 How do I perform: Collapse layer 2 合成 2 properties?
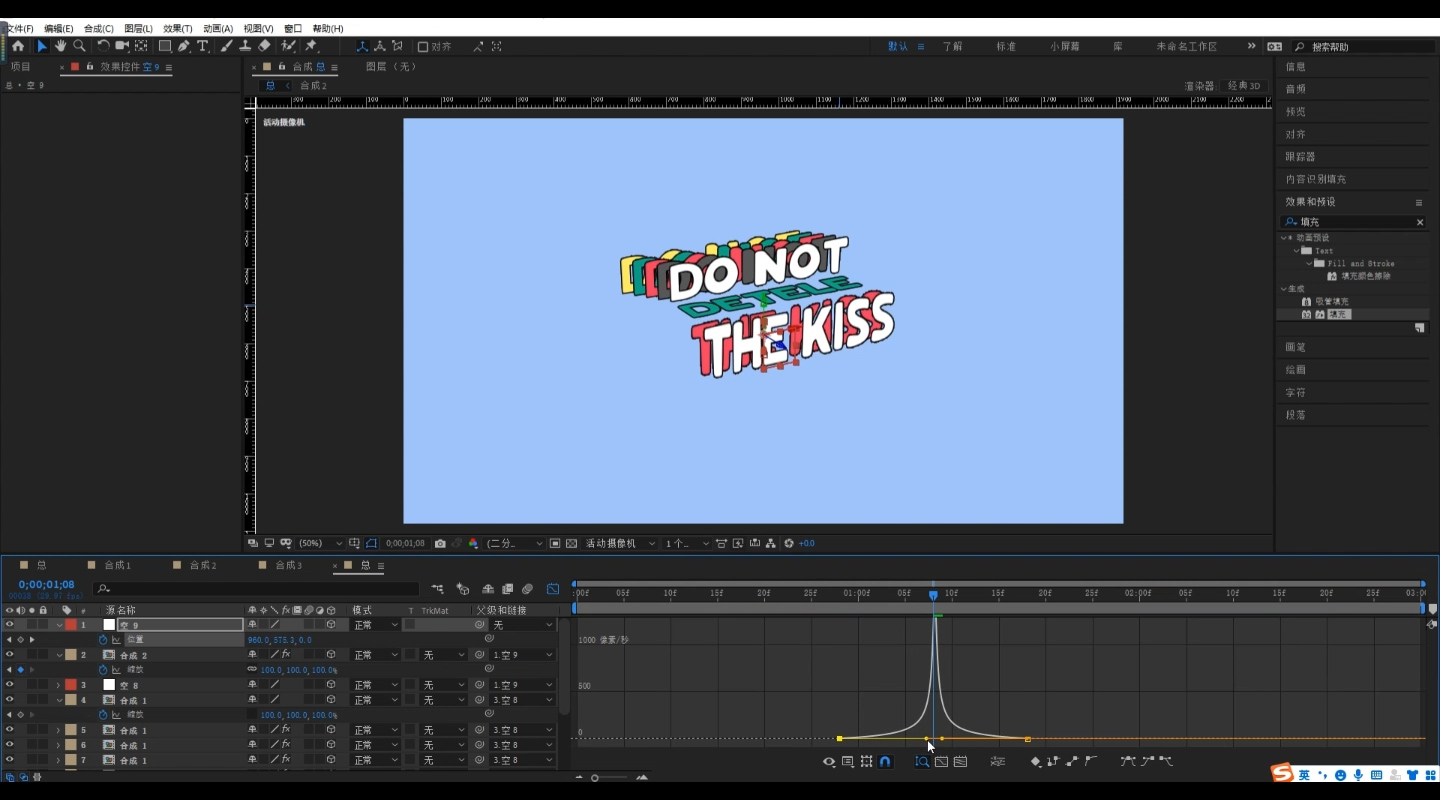click(x=58, y=655)
